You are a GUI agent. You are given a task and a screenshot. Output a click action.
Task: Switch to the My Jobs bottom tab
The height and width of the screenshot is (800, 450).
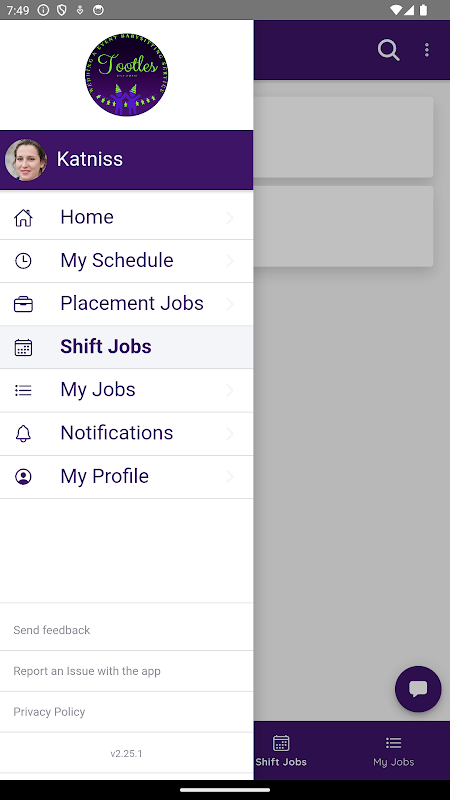(x=393, y=751)
